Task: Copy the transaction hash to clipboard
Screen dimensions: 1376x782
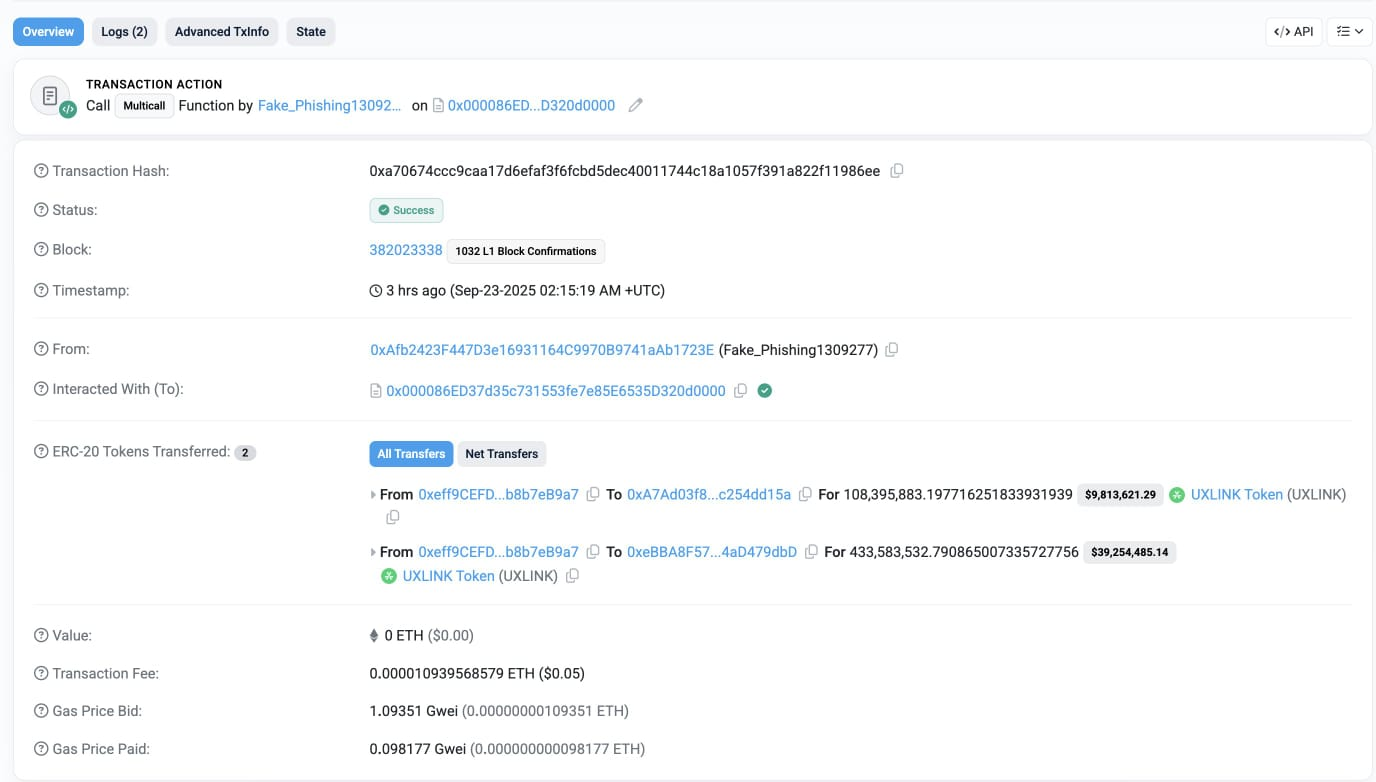Action: [x=897, y=171]
